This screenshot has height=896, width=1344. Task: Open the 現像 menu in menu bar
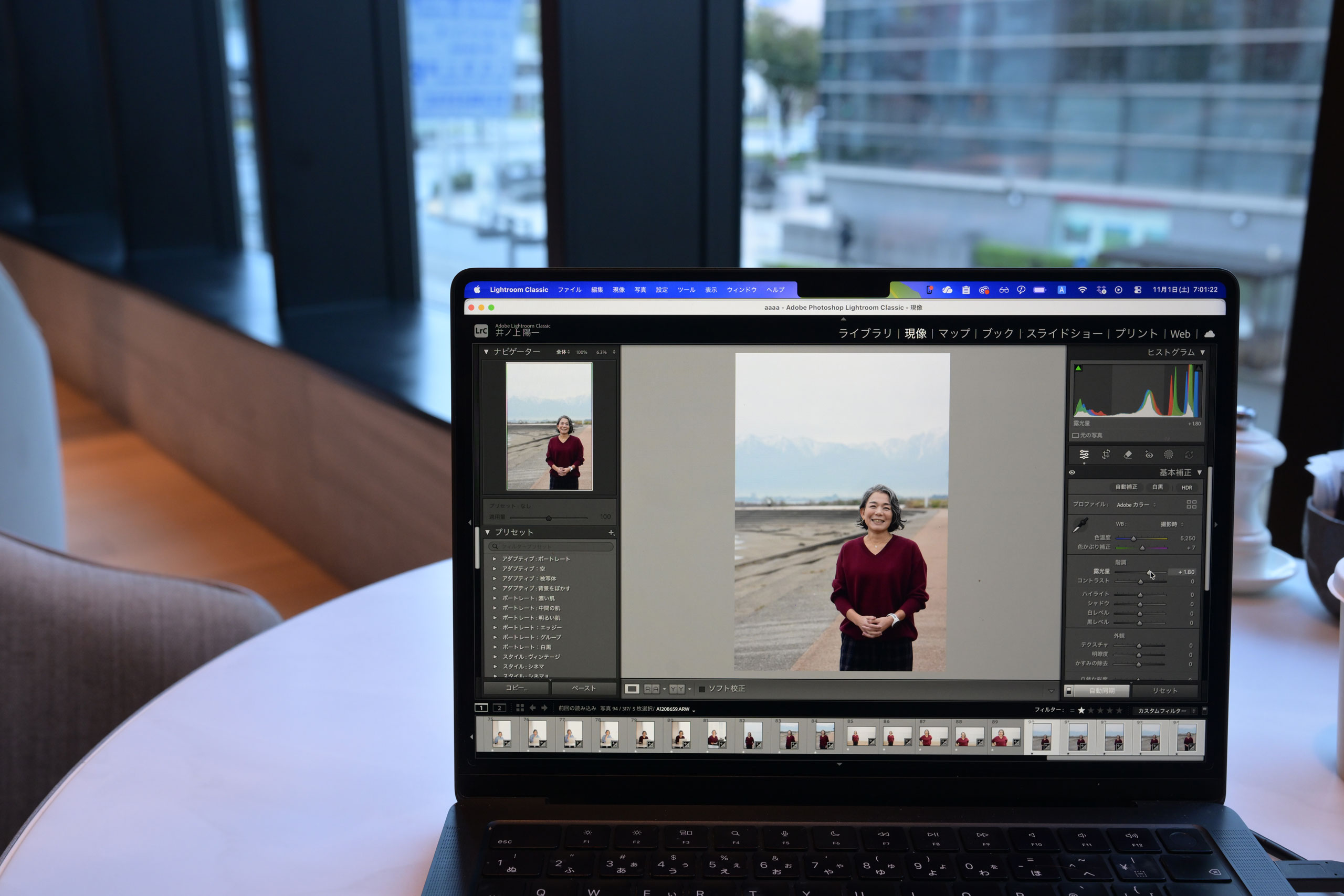click(619, 290)
